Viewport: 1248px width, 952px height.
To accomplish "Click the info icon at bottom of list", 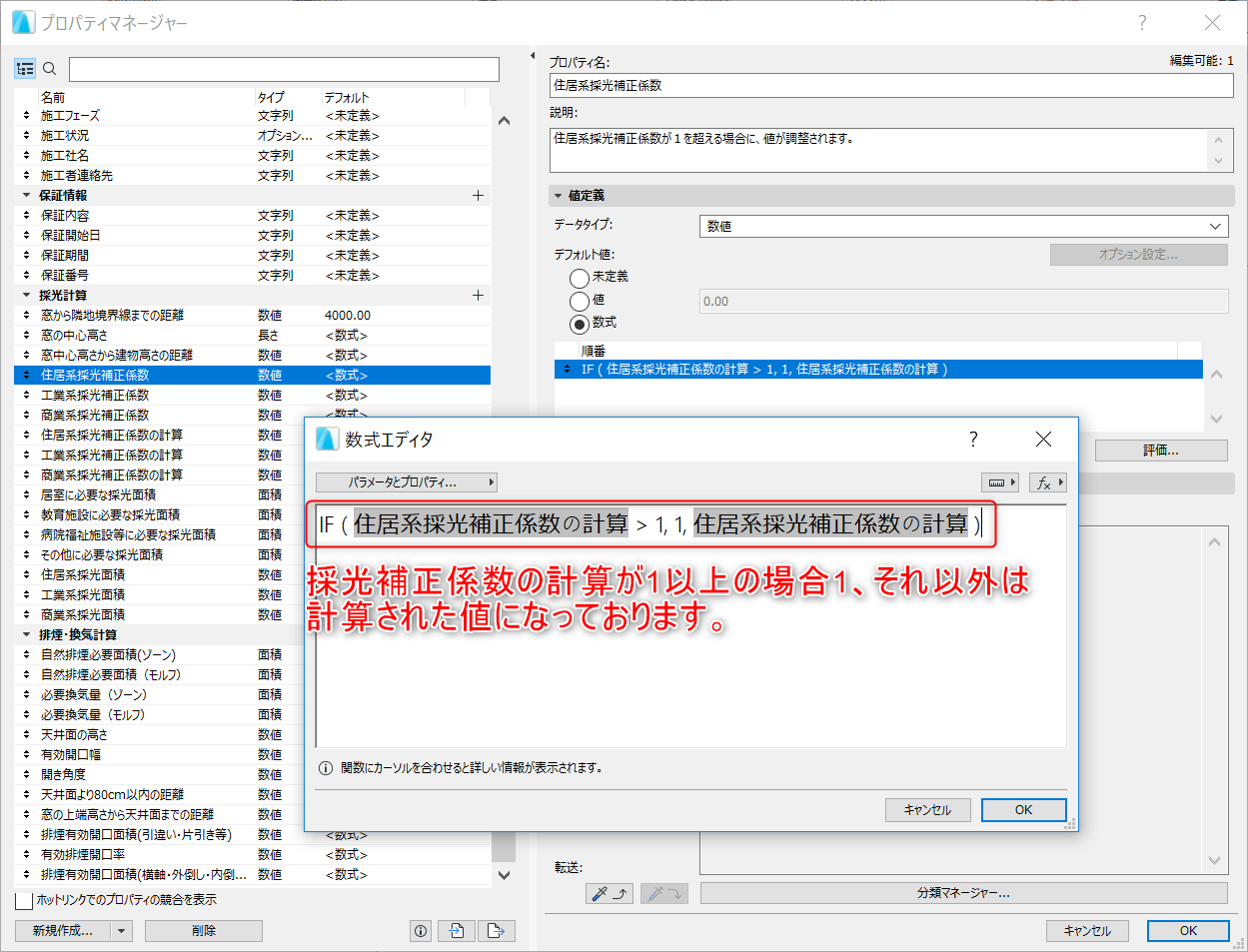I will pos(421,931).
